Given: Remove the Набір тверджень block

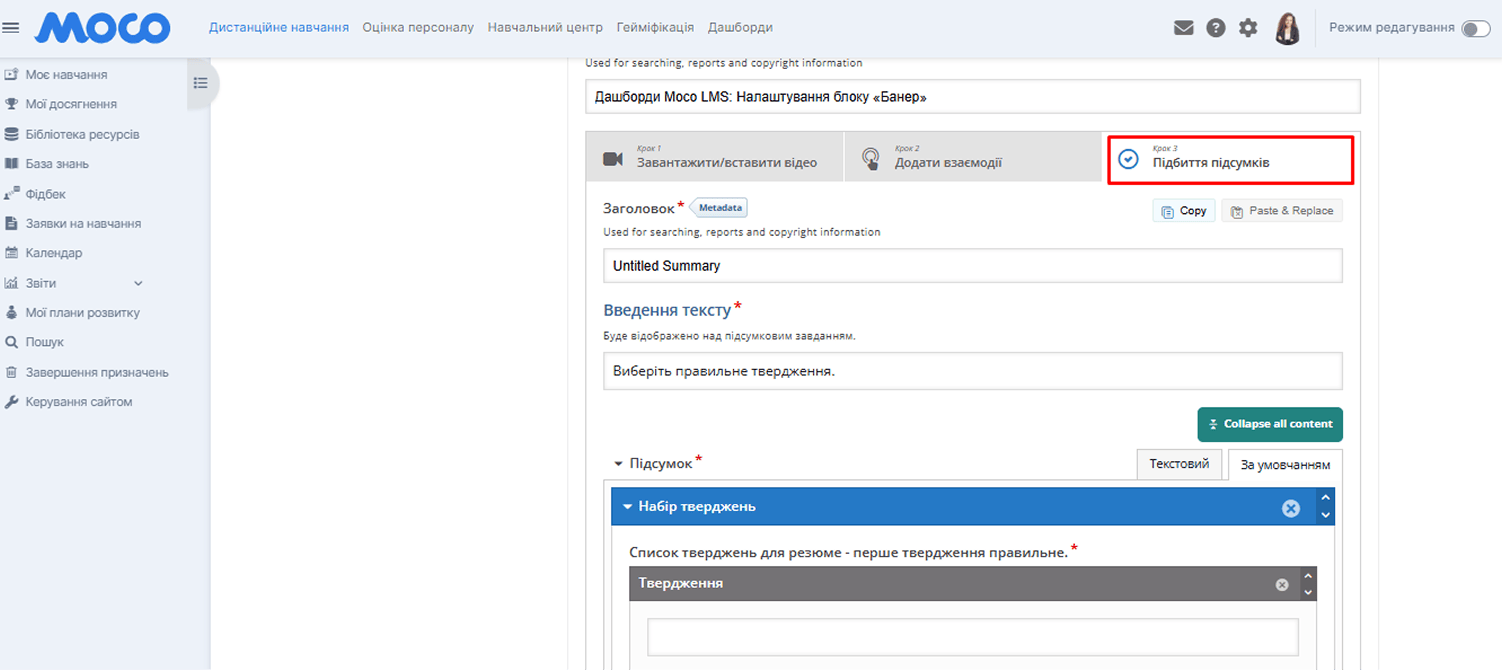Looking at the screenshot, I should point(1290,508).
